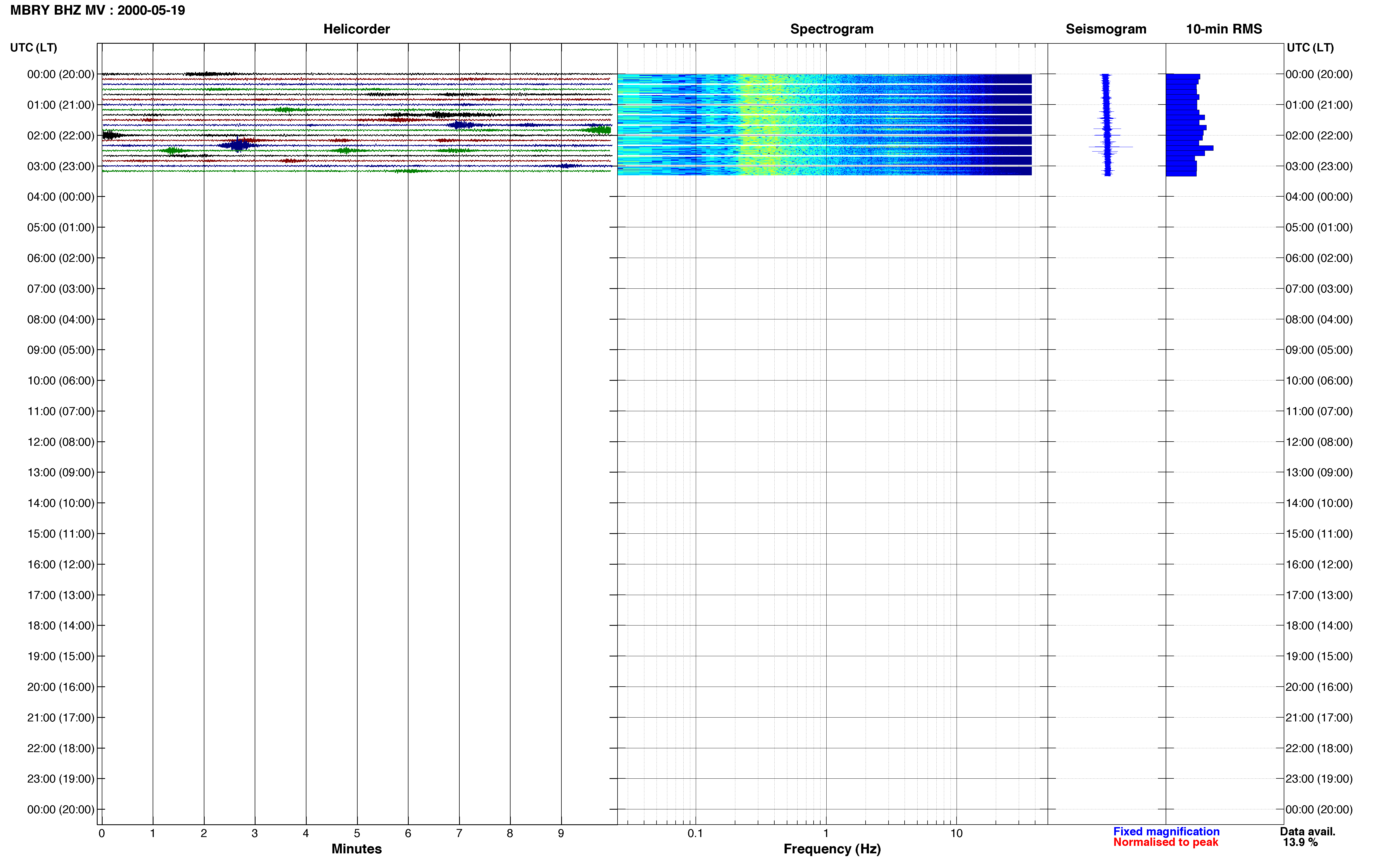
Task: Click the left-axis time label 15:00 (11:00)
Action: [61, 534]
